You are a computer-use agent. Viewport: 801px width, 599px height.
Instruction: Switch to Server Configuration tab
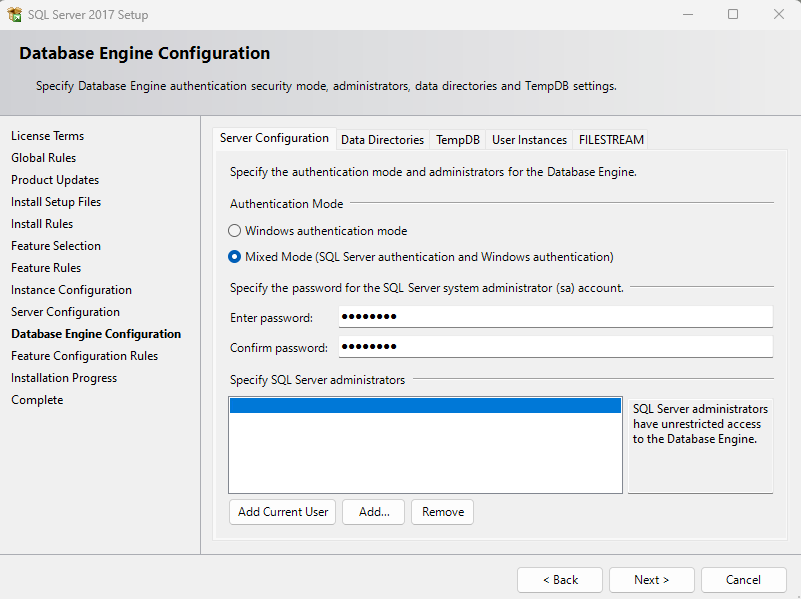(274, 138)
